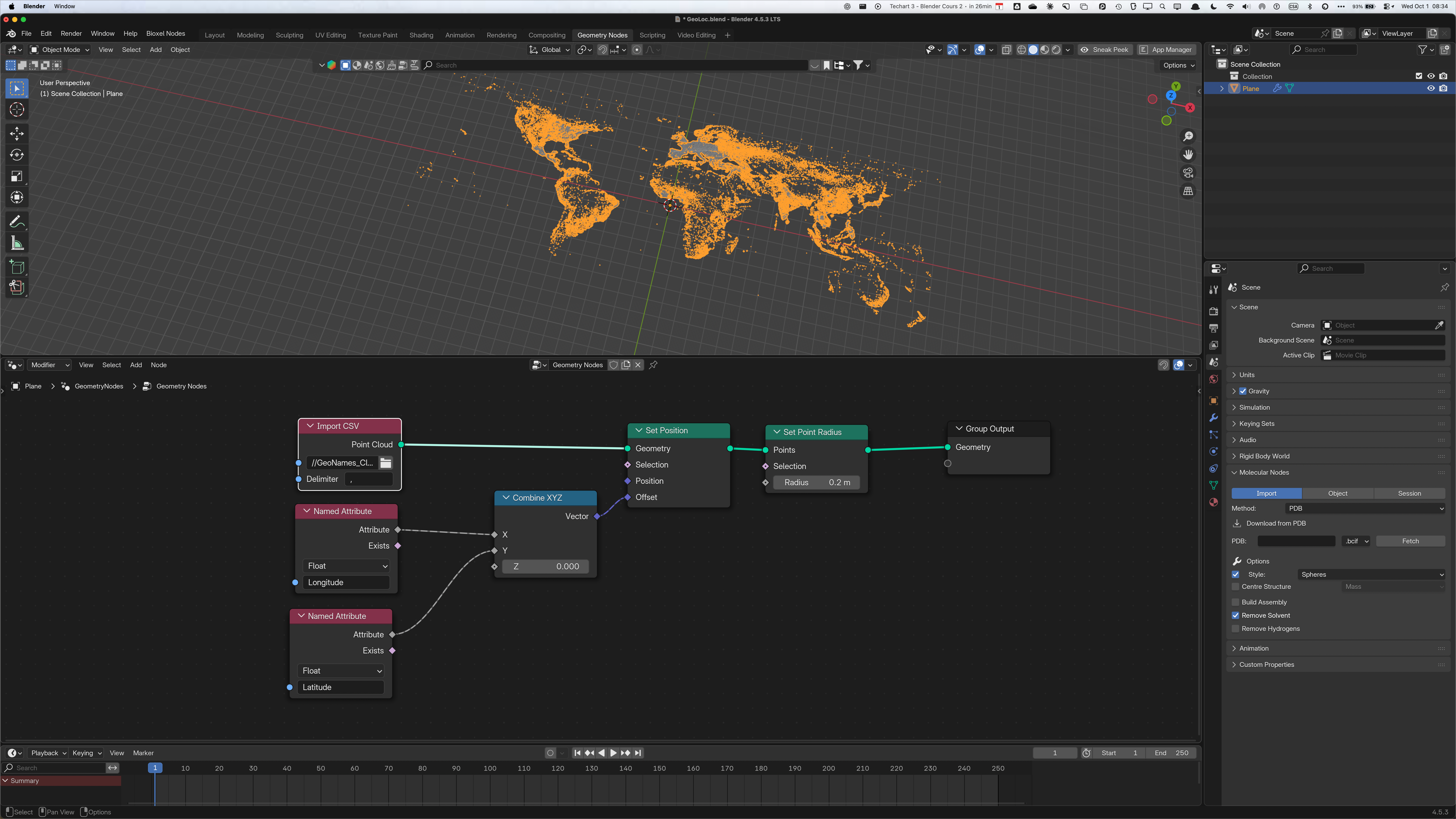This screenshot has height=819, width=1456.
Task: Select the Measure ruler tool
Action: click(17, 244)
